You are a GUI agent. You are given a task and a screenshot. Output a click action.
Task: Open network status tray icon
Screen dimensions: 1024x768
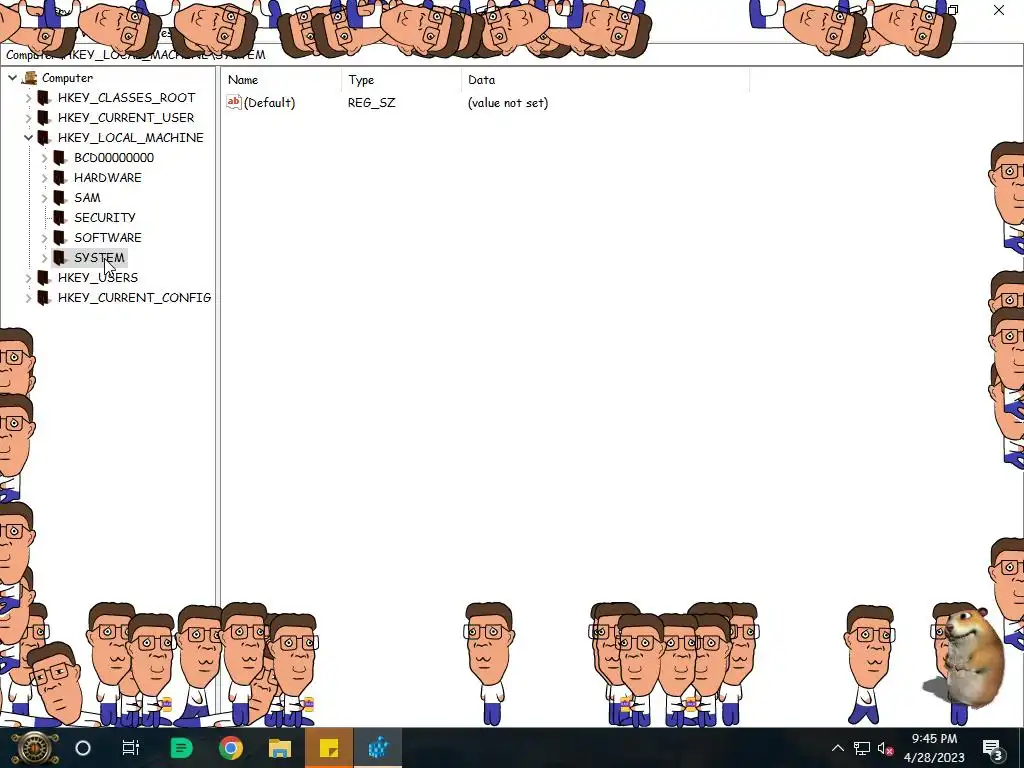pos(861,748)
